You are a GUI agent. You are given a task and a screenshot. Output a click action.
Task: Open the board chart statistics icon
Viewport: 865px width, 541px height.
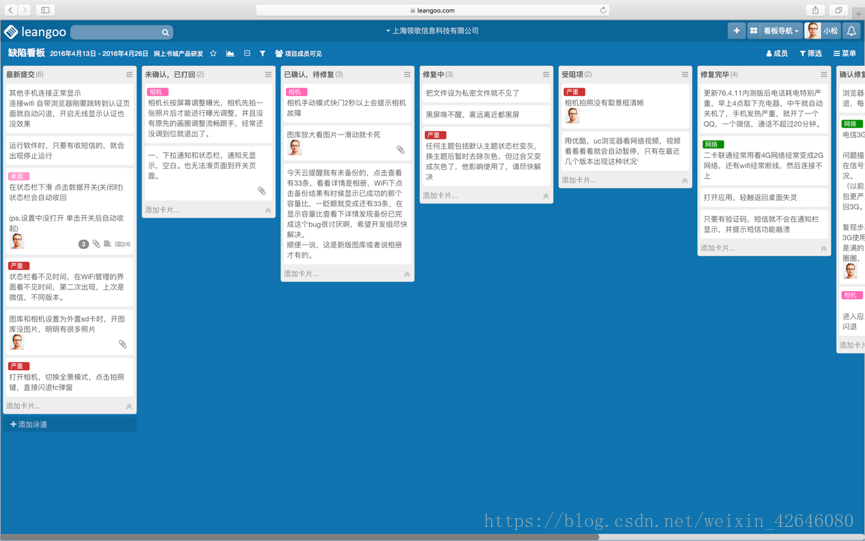[230, 53]
